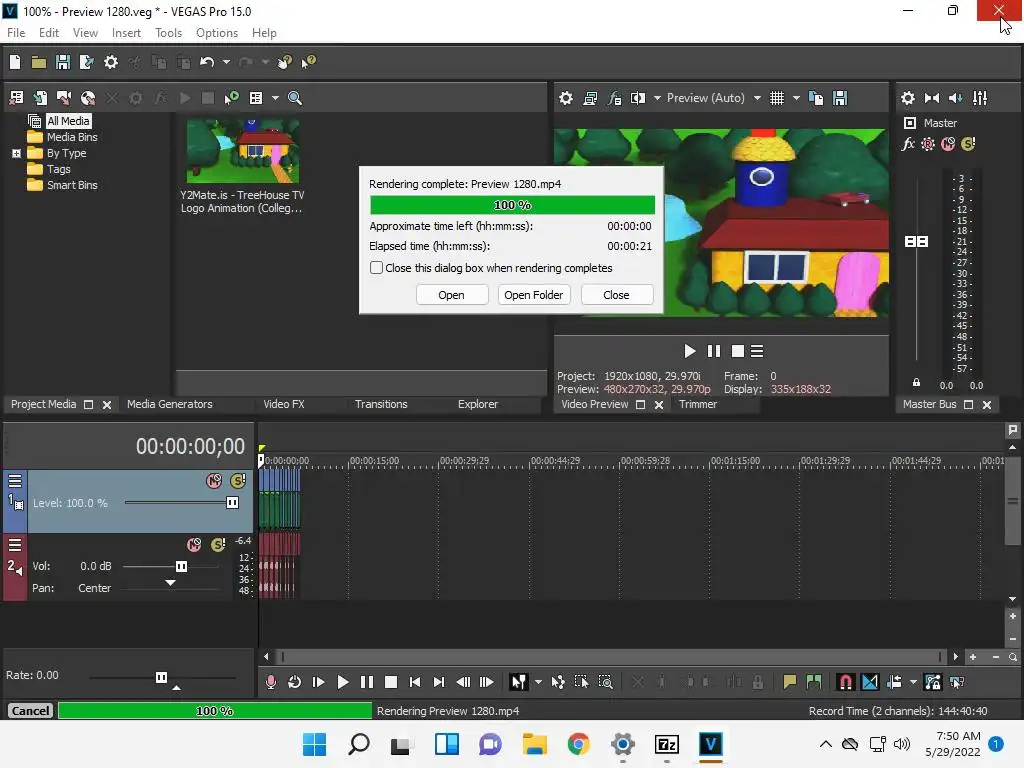This screenshot has width=1024, height=768.
Task: Cancel the render in the status bar
Action: (x=30, y=711)
